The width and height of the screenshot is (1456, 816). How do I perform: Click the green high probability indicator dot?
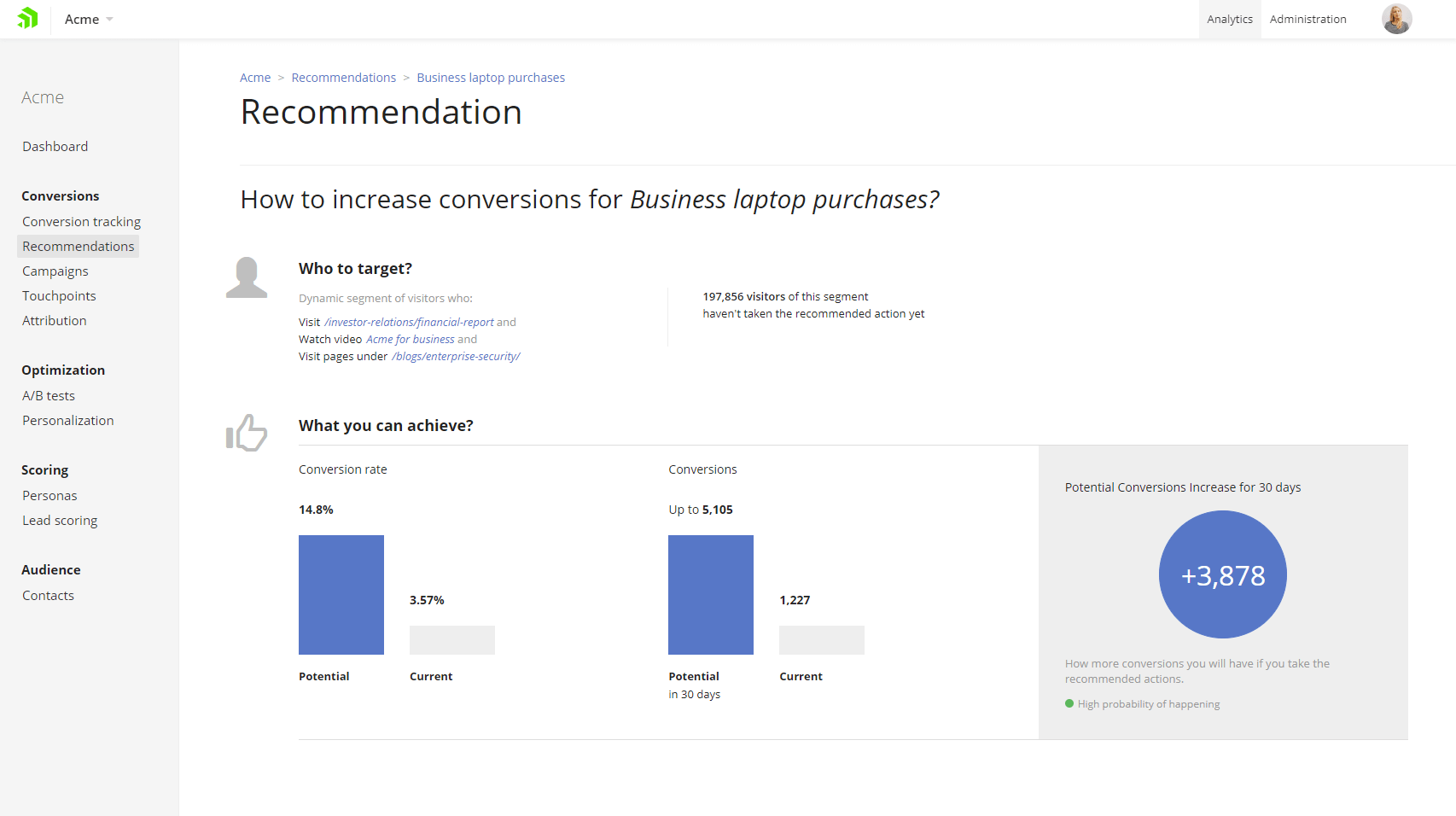pos(1069,704)
